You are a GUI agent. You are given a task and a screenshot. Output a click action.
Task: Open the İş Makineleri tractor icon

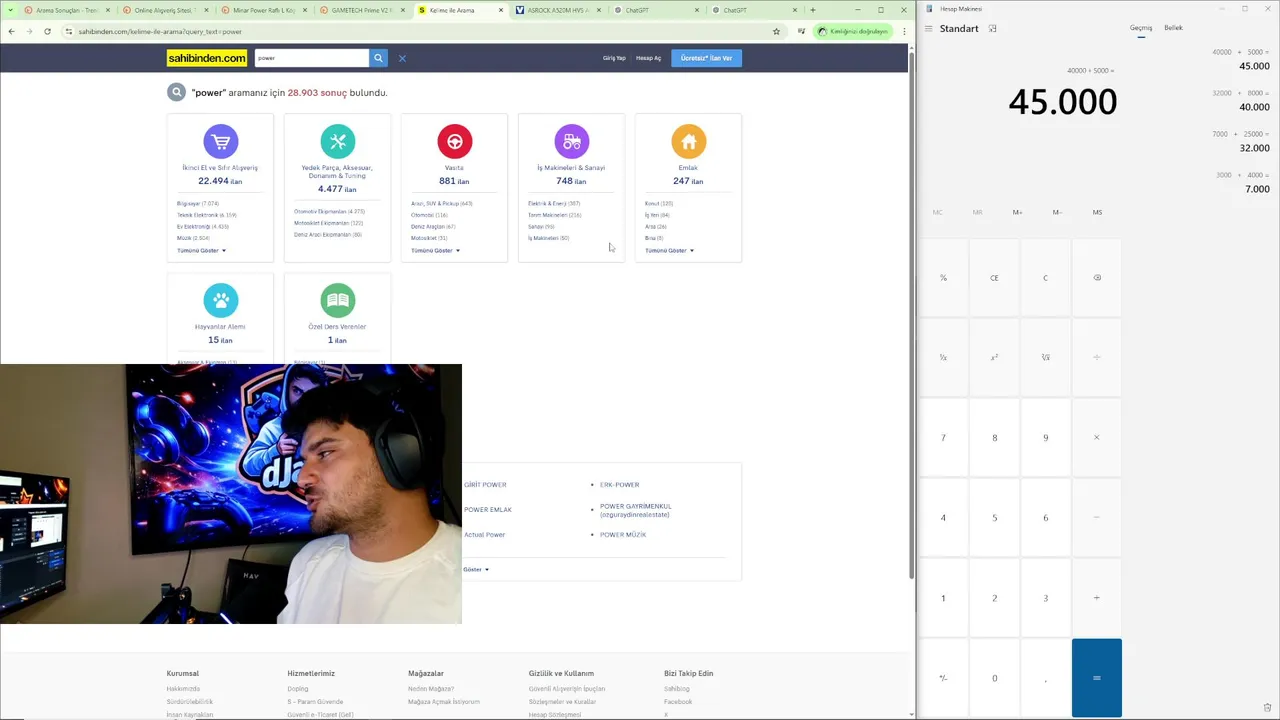571,141
